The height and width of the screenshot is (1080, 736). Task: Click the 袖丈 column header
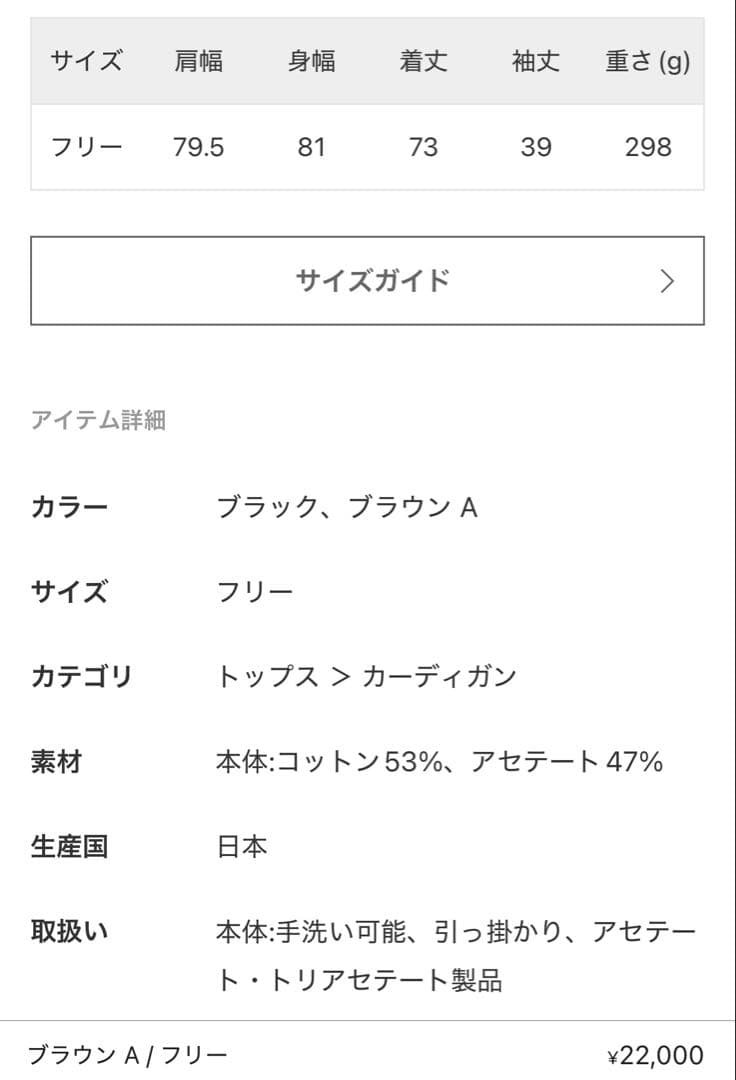tap(536, 61)
